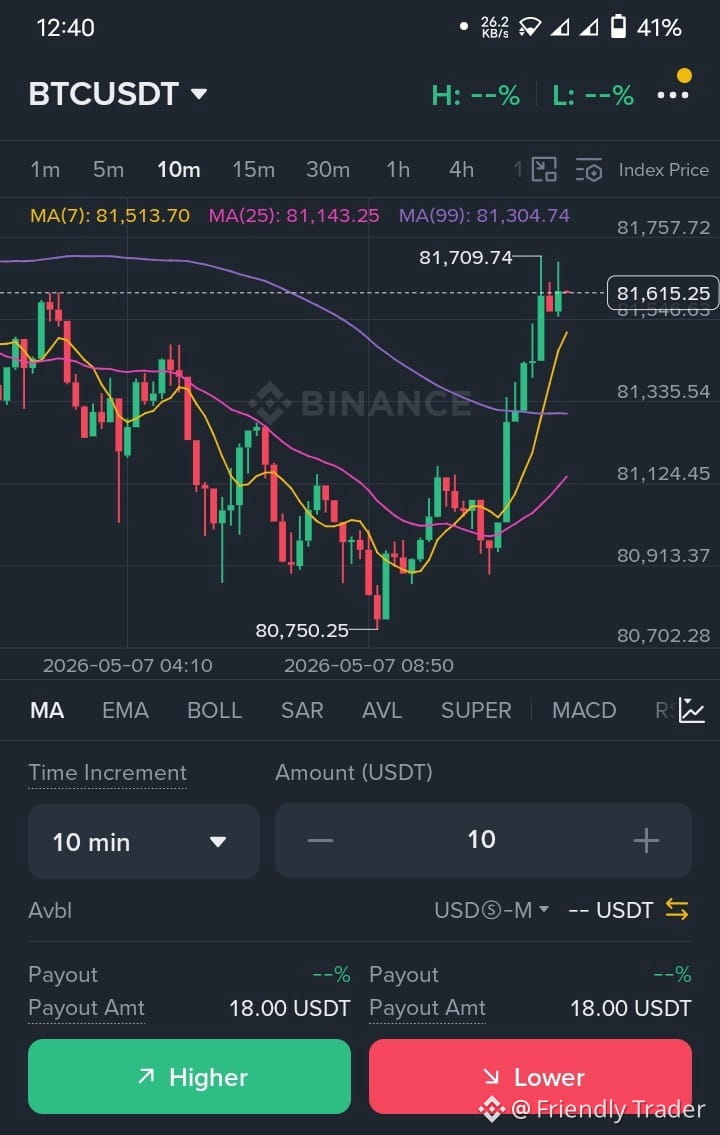Tap the left Payout Amt label
This screenshot has width=720, height=1135.
[x=86, y=1008]
